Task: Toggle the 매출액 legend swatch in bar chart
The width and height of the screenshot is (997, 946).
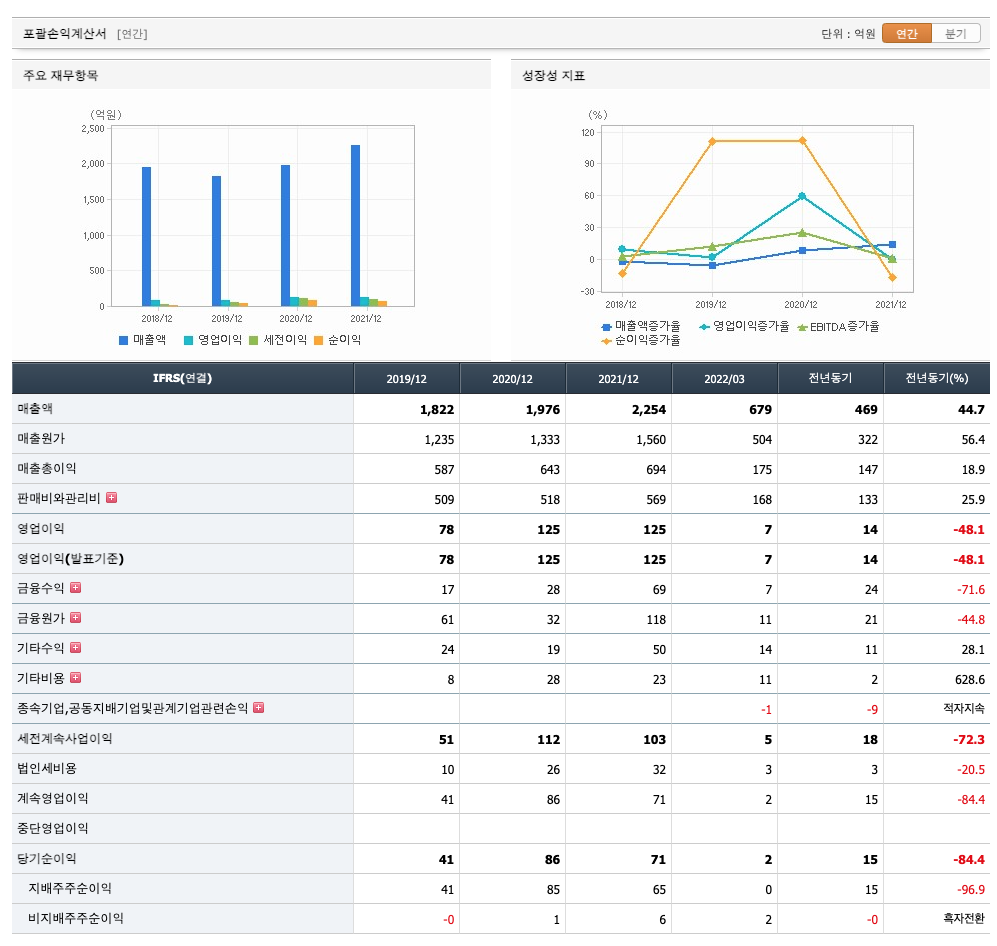Action: click(x=123, y=341)
